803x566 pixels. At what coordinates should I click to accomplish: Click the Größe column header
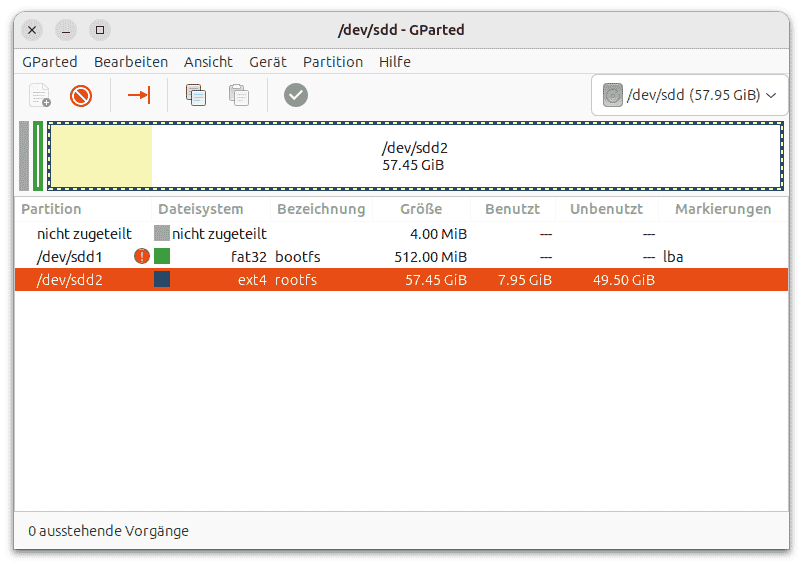pos(421,209)
